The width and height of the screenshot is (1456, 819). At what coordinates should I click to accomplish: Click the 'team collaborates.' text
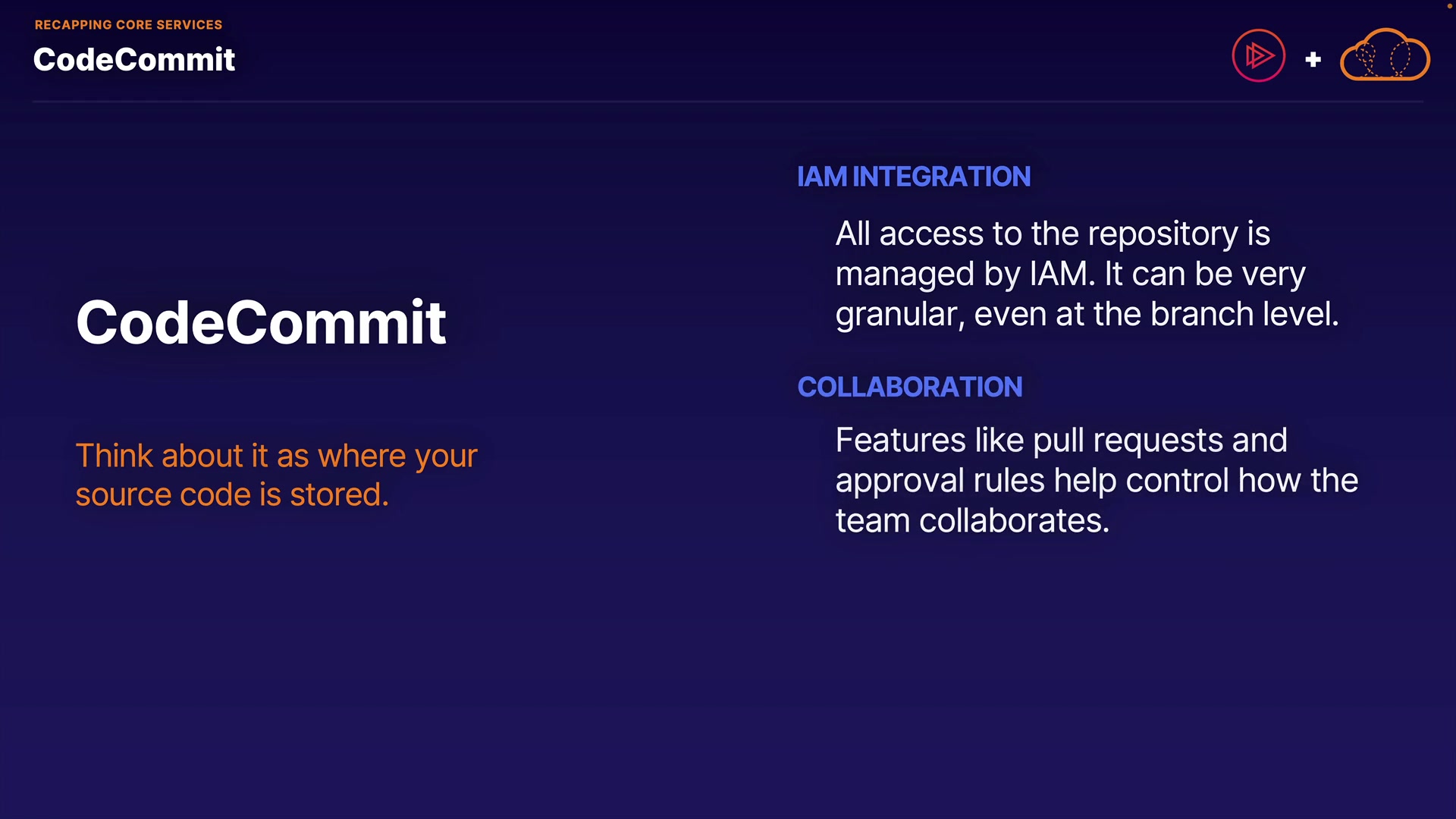click(x=972, y=521)
